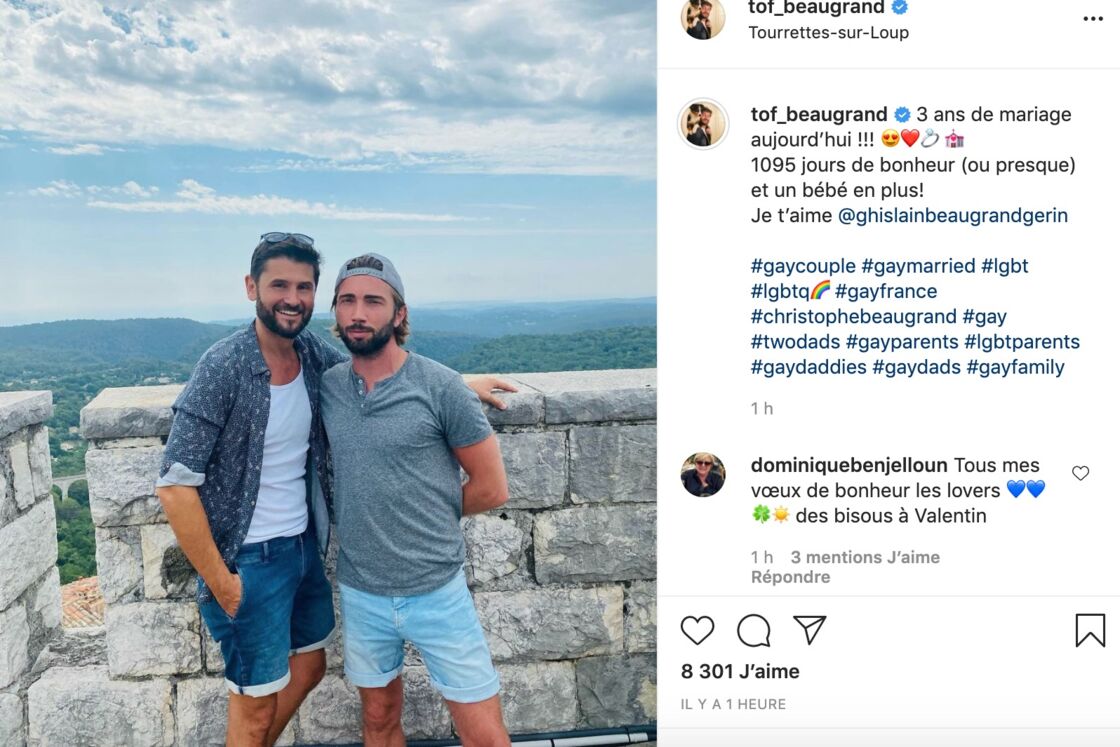Viewport: 1120px width, 747px height.
Task: Open the comment bubble icon
Action: click(x=754, y=630)
